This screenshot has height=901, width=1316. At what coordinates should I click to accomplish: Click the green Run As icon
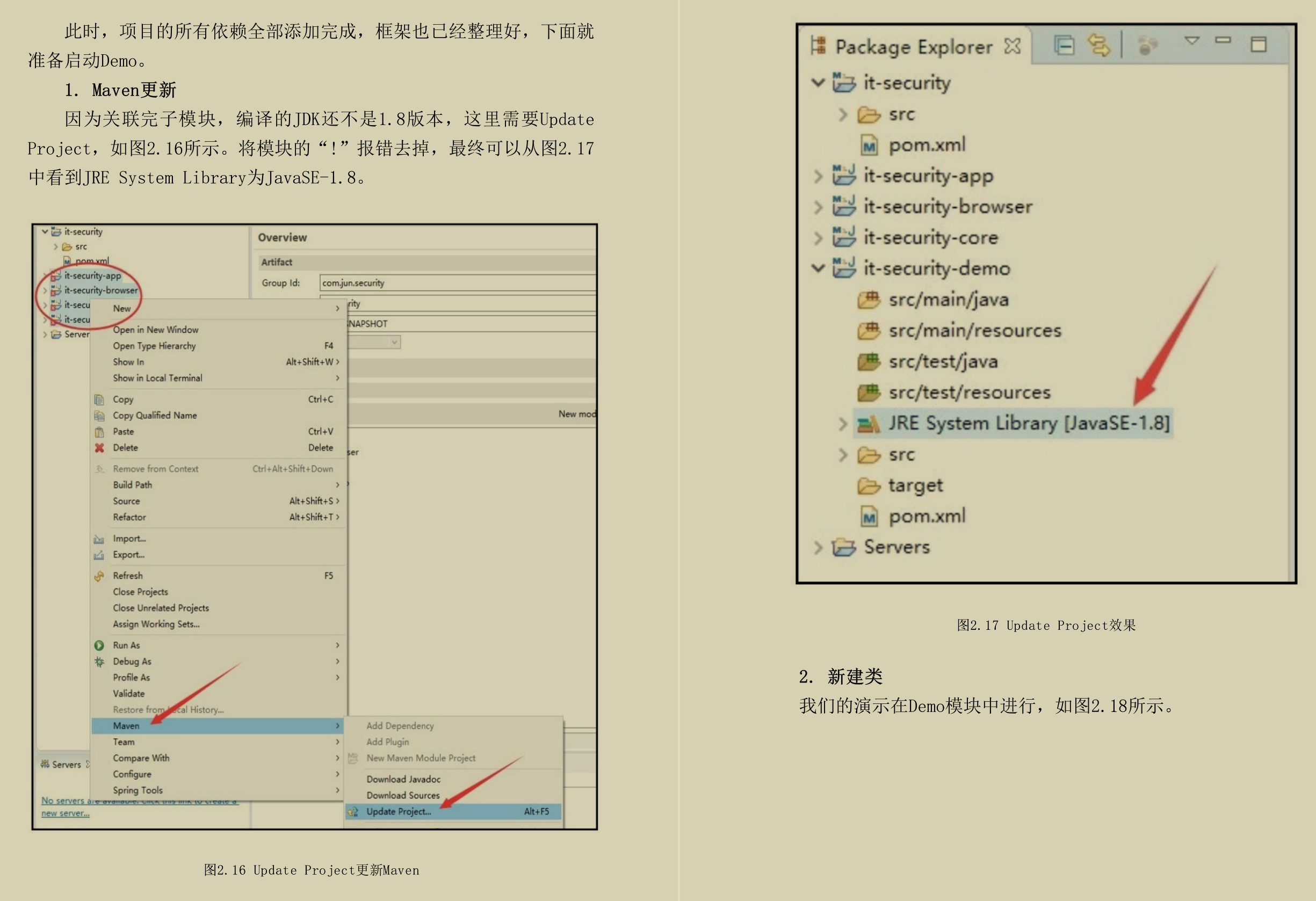click(99, 645)
